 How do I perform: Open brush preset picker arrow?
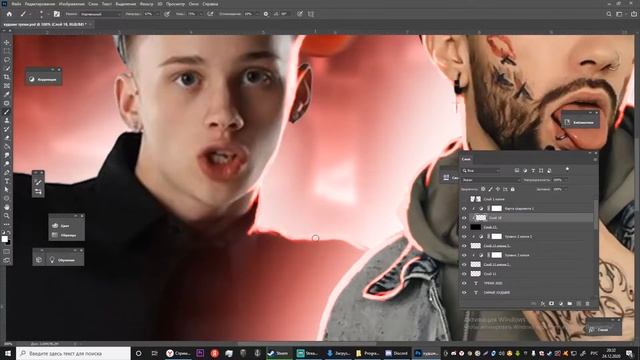click(x=48, y=14)
